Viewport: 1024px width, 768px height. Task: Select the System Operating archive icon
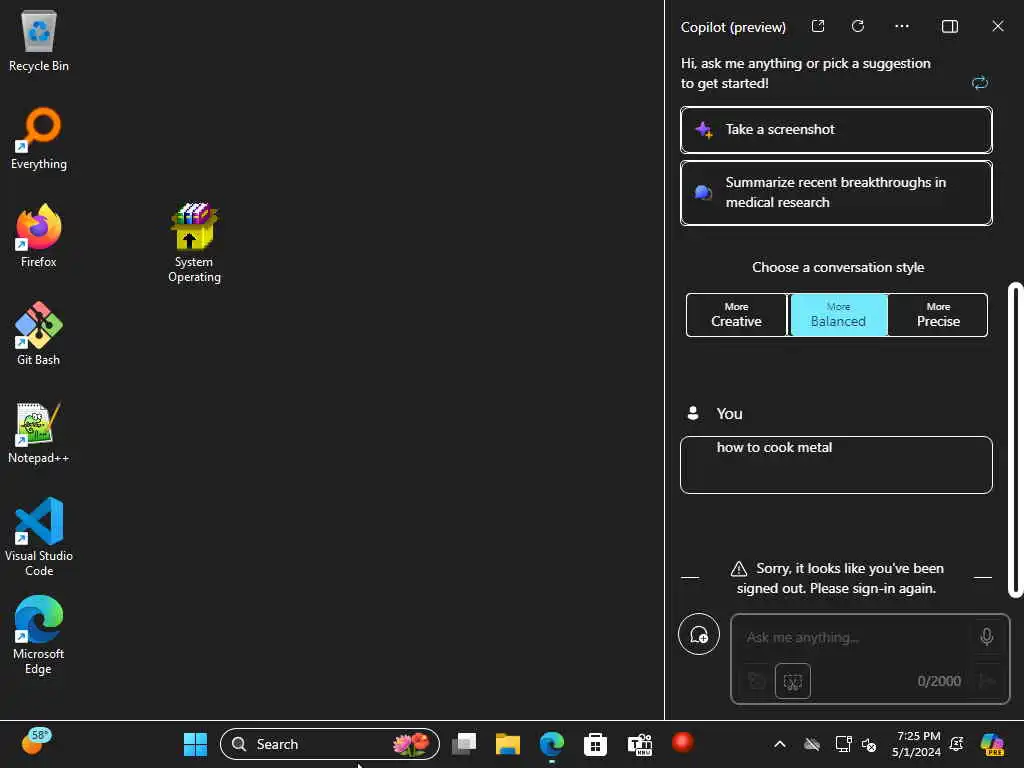tap(195, 243)
